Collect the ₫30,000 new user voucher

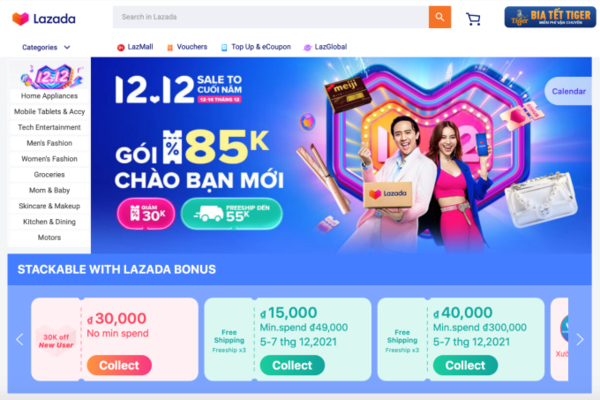[119, 365]
